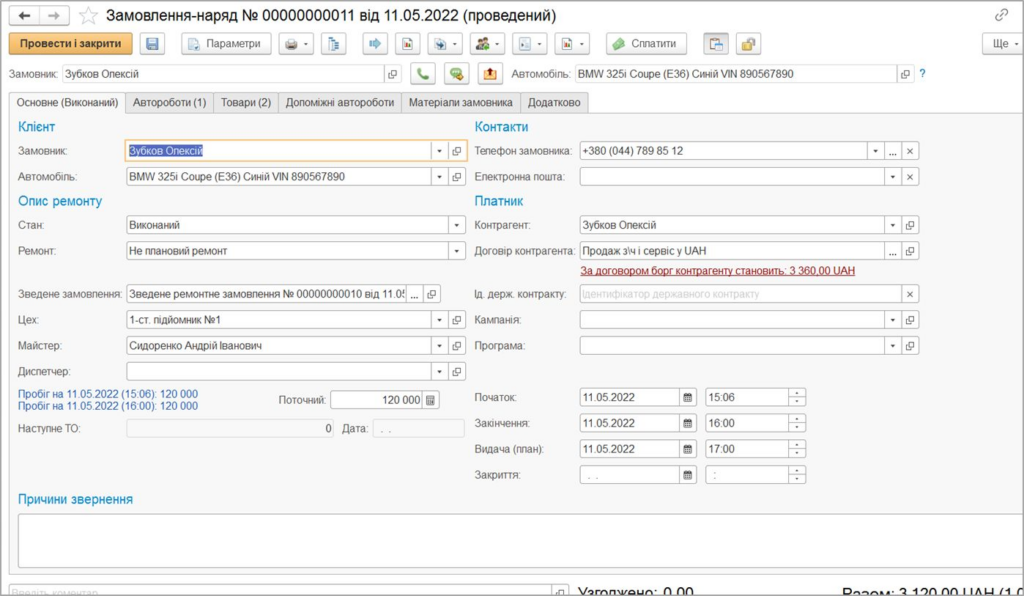
Task: Focus the Поточний mileage field
Action: click(x=377, y=400)
